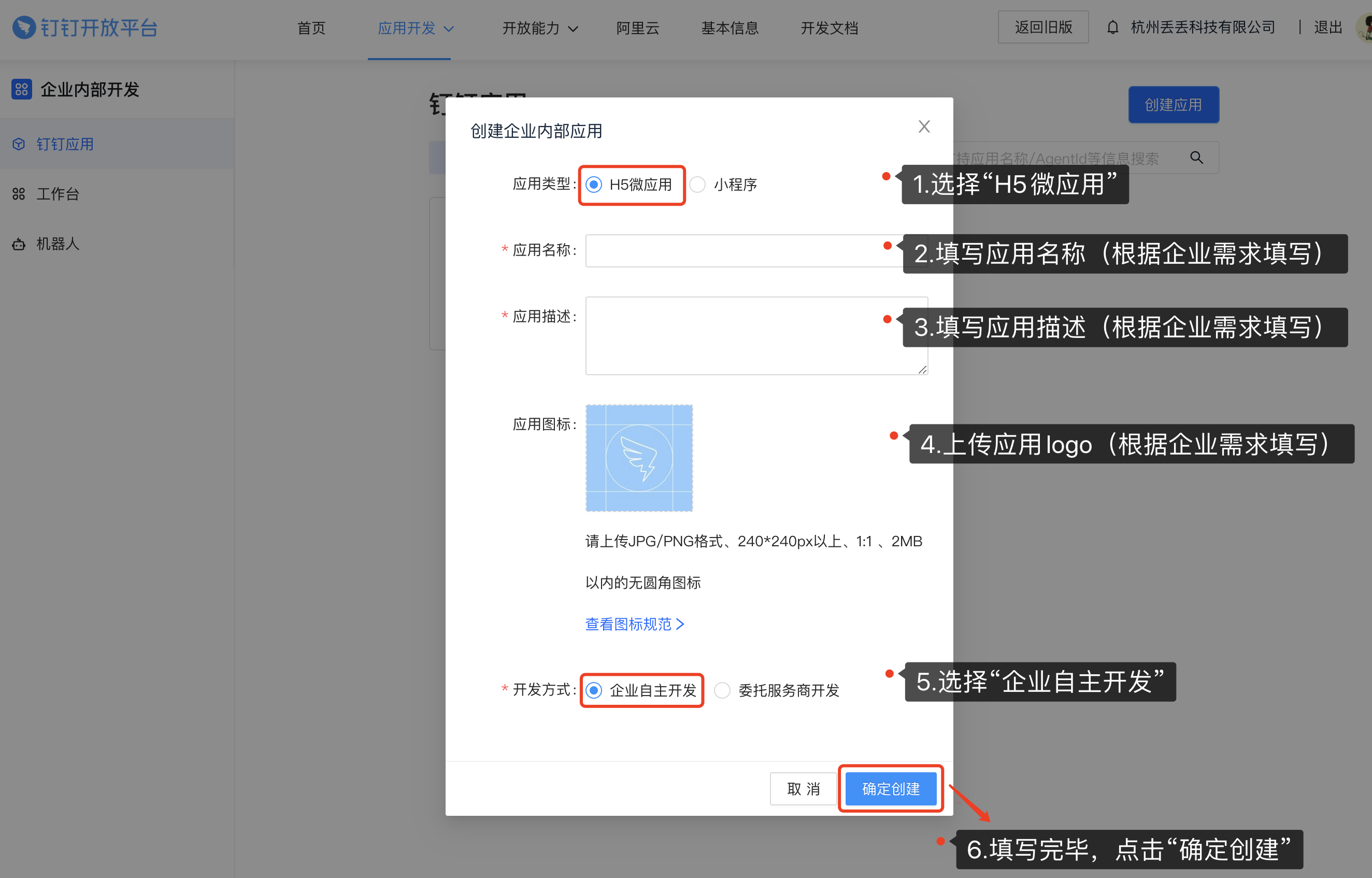Focus the 应用名称 input field
This screenshot has width=1372, height=878.
pos(756,250)
